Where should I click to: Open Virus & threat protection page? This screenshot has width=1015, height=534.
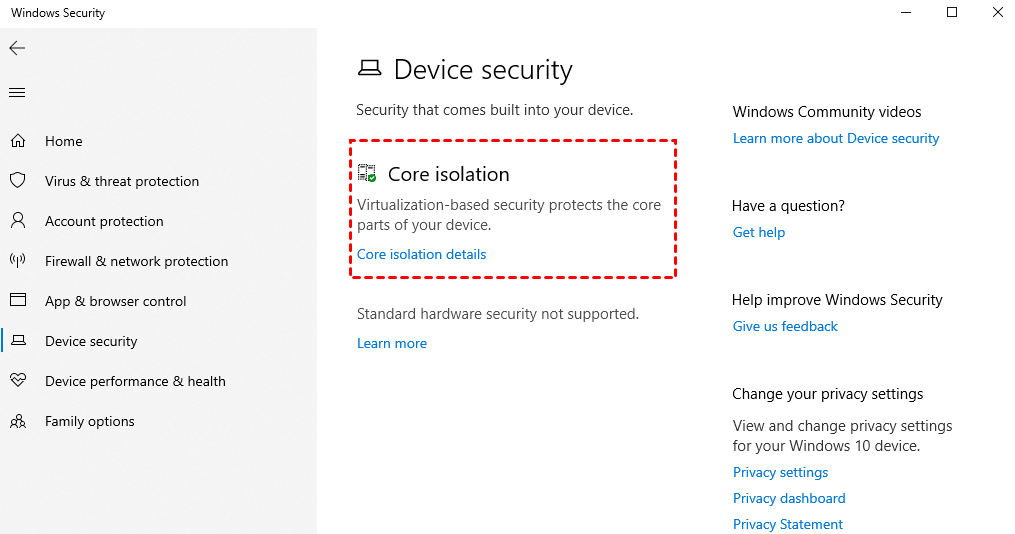pyautogui.click(x=122, y=181)
